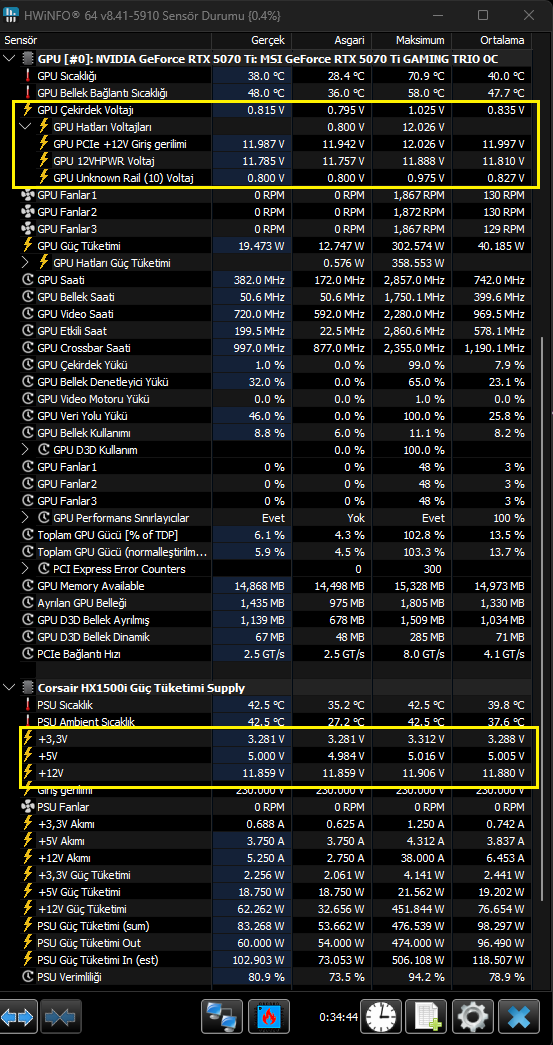Image resolution: width=553 pixels, height=1045 pixels.
Task: Click chip icon beside Corsair HX1500i header
Action: 28,687
